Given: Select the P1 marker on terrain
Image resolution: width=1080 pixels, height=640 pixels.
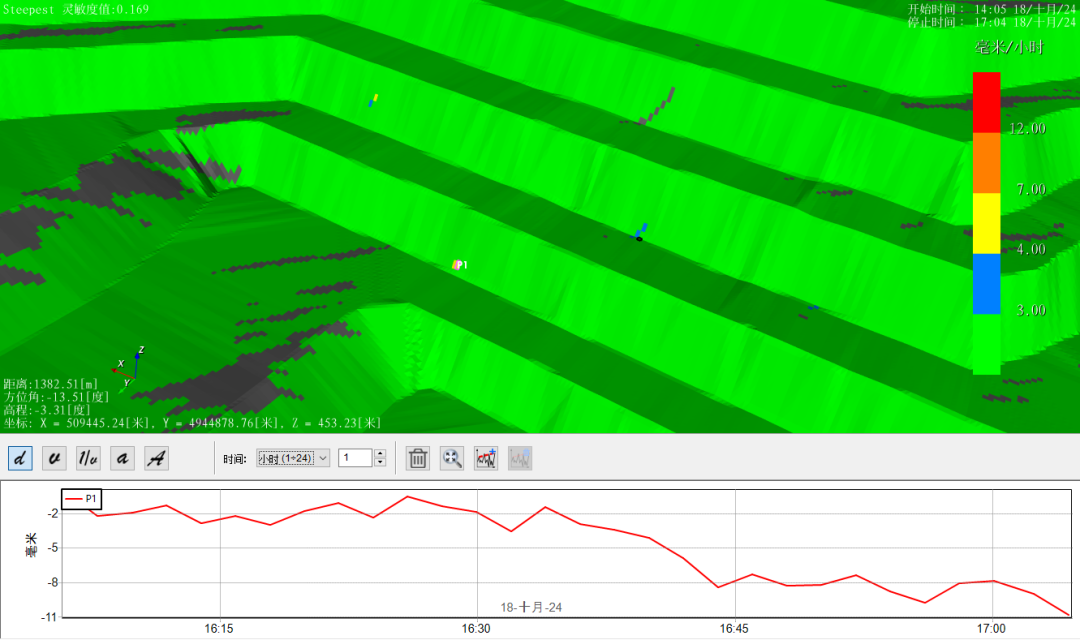Looking at the screenshot, I should tap(458, 265).
